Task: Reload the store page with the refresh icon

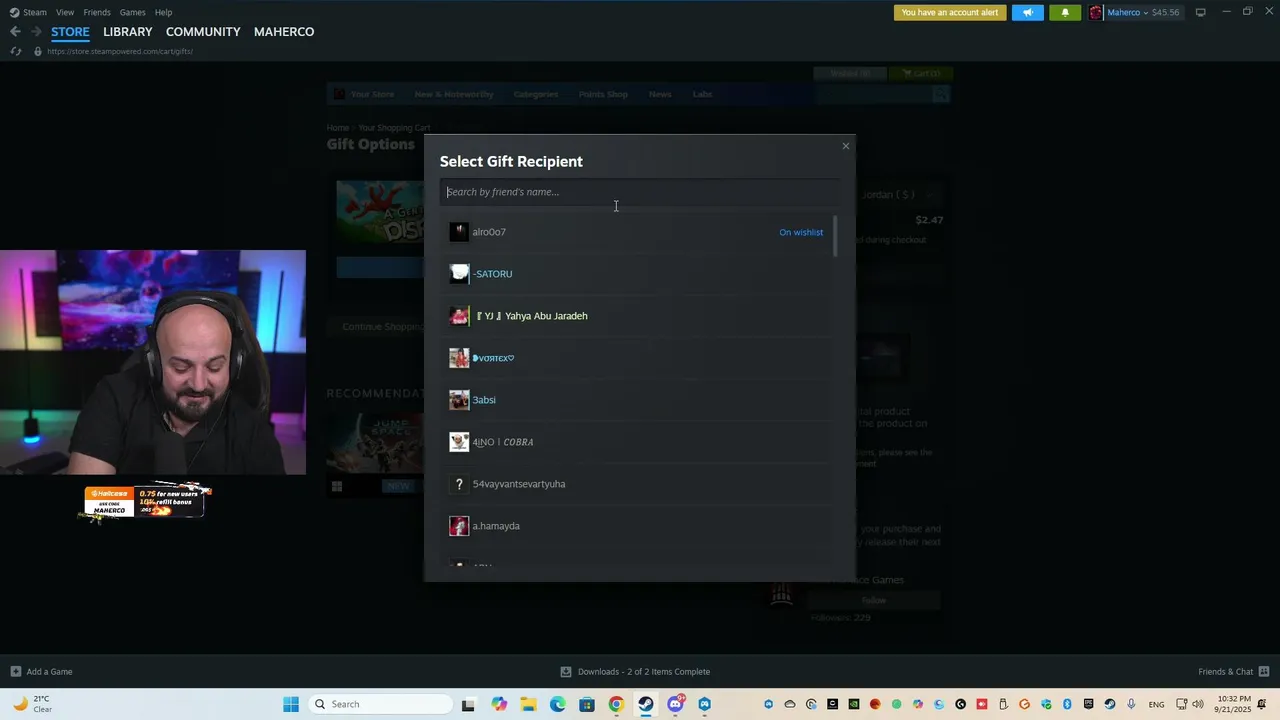Action: (16, 51)
